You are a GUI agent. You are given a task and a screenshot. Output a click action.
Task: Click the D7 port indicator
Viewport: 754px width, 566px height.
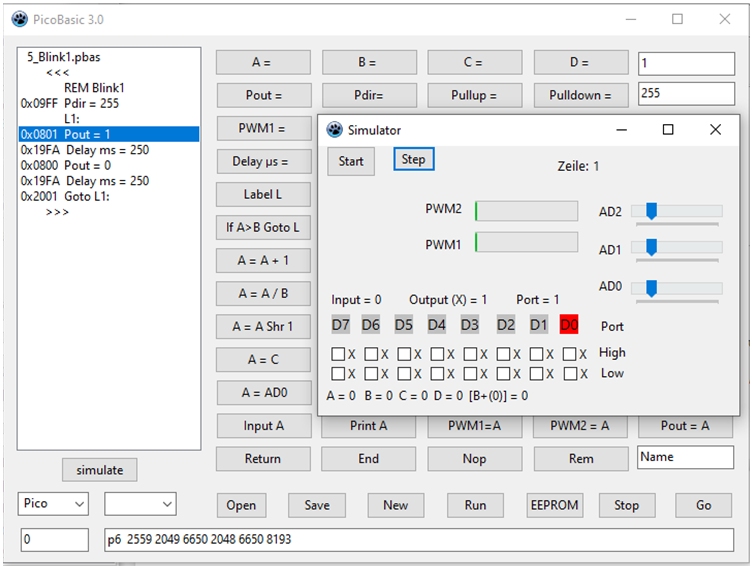341,325
